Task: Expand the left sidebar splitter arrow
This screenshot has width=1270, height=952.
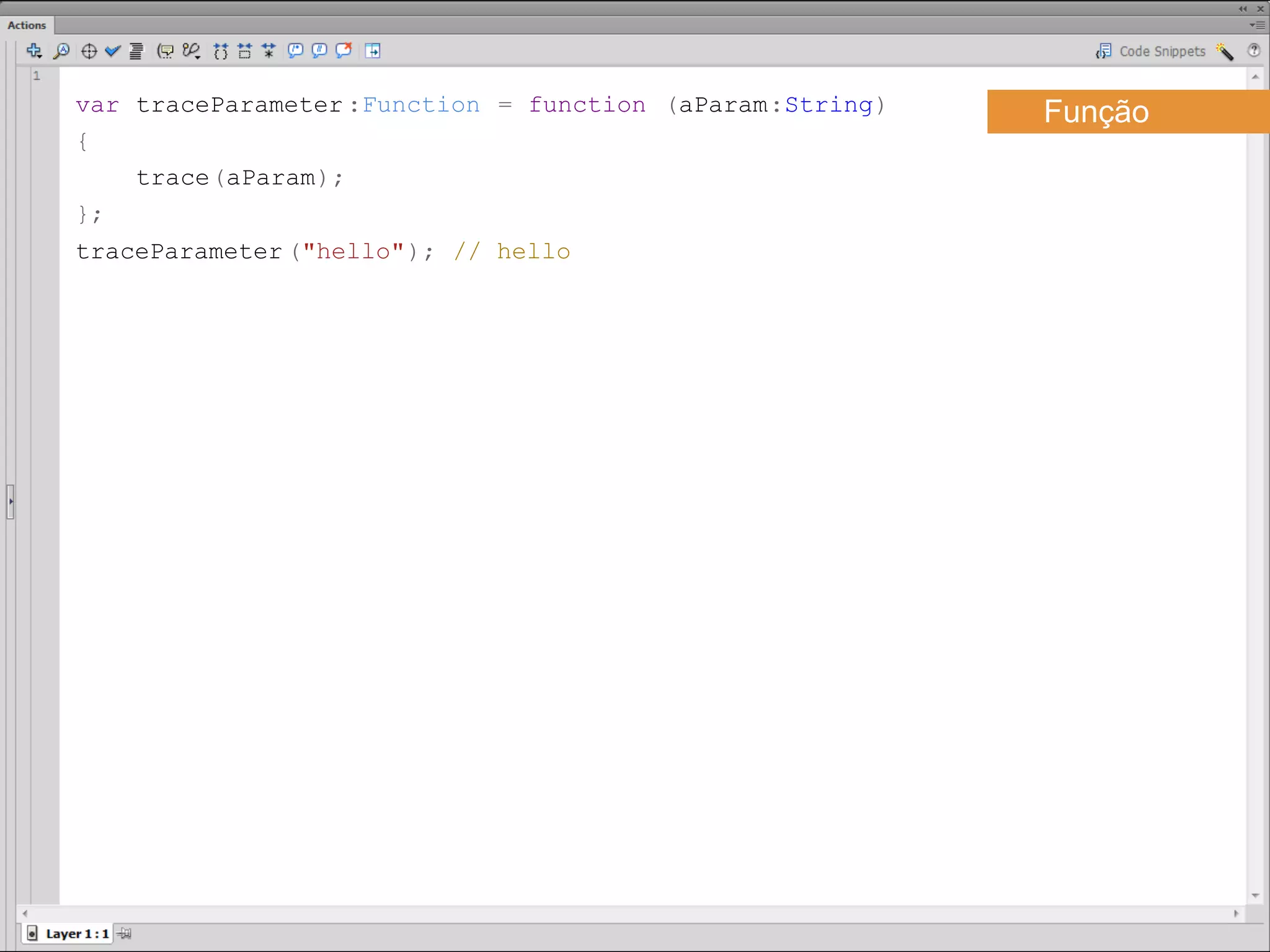Action: click(x=11, y=501)
